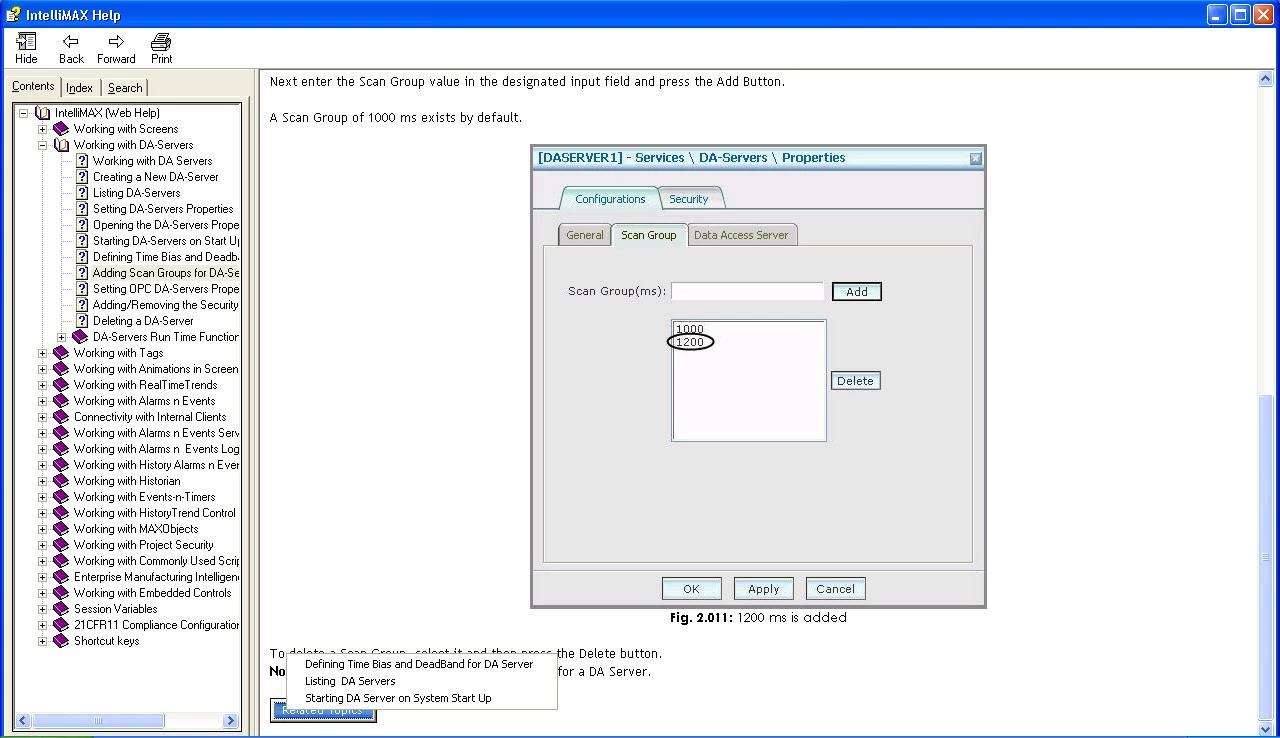
Task: Click Working with MAXObjects book icon
Action: (61, 529)
